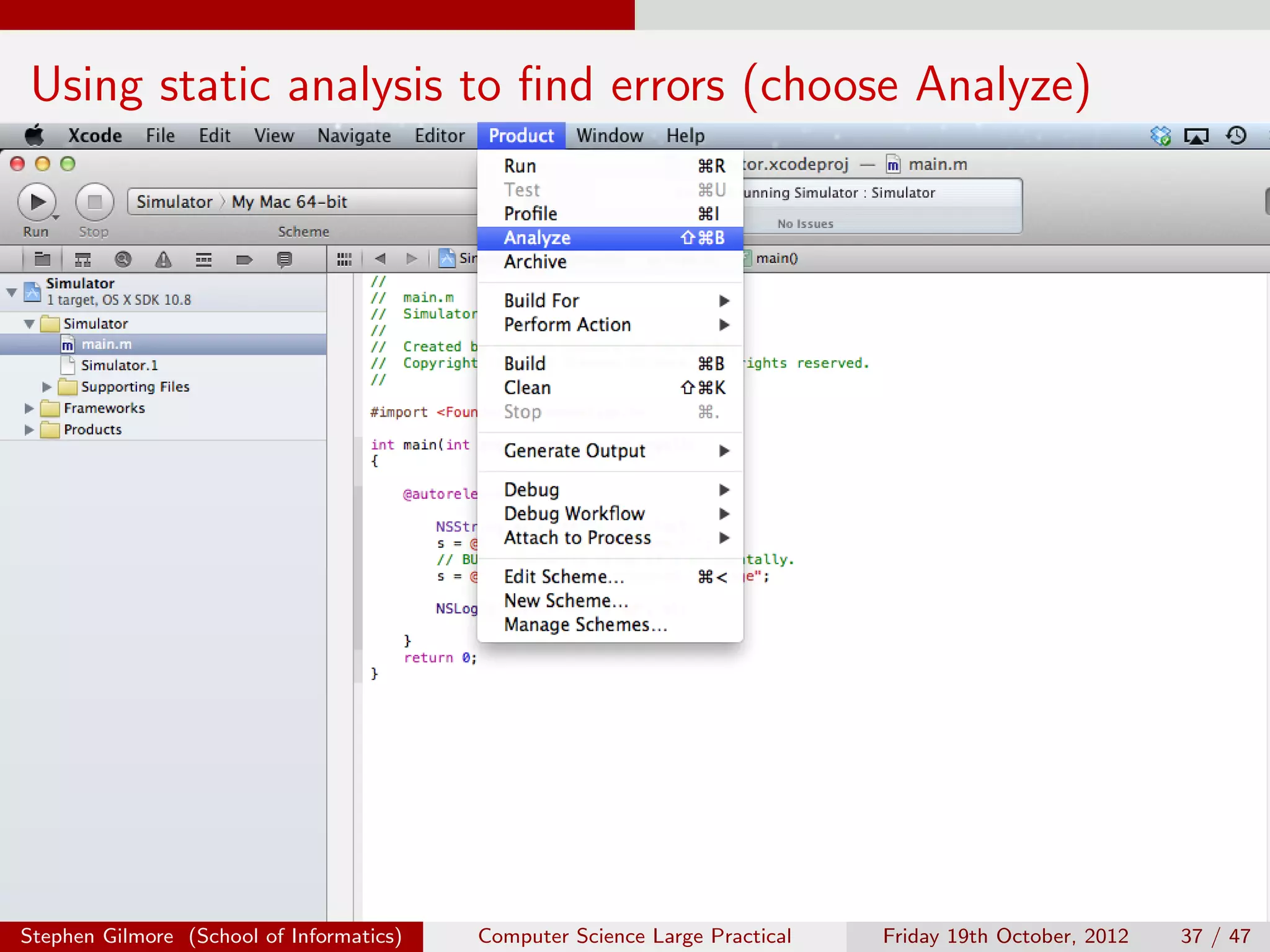
Task: Click the Time Machine icon in menu bar
Action: pyautogui.click(x=1236, y=135)
